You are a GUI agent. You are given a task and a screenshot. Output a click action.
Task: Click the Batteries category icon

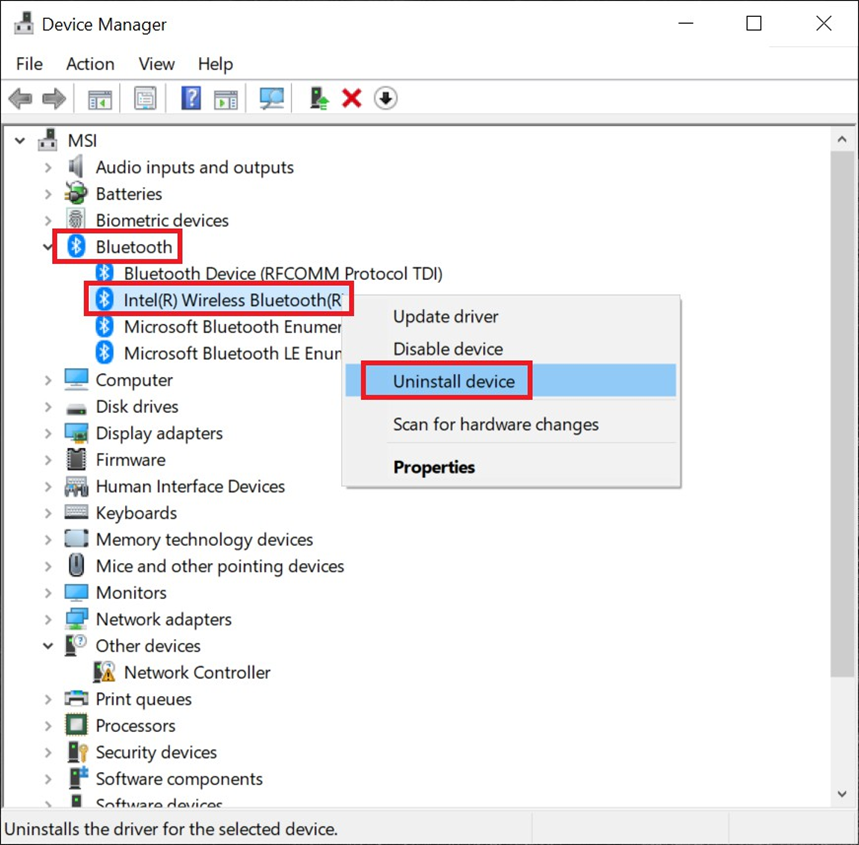pos(76,193)
